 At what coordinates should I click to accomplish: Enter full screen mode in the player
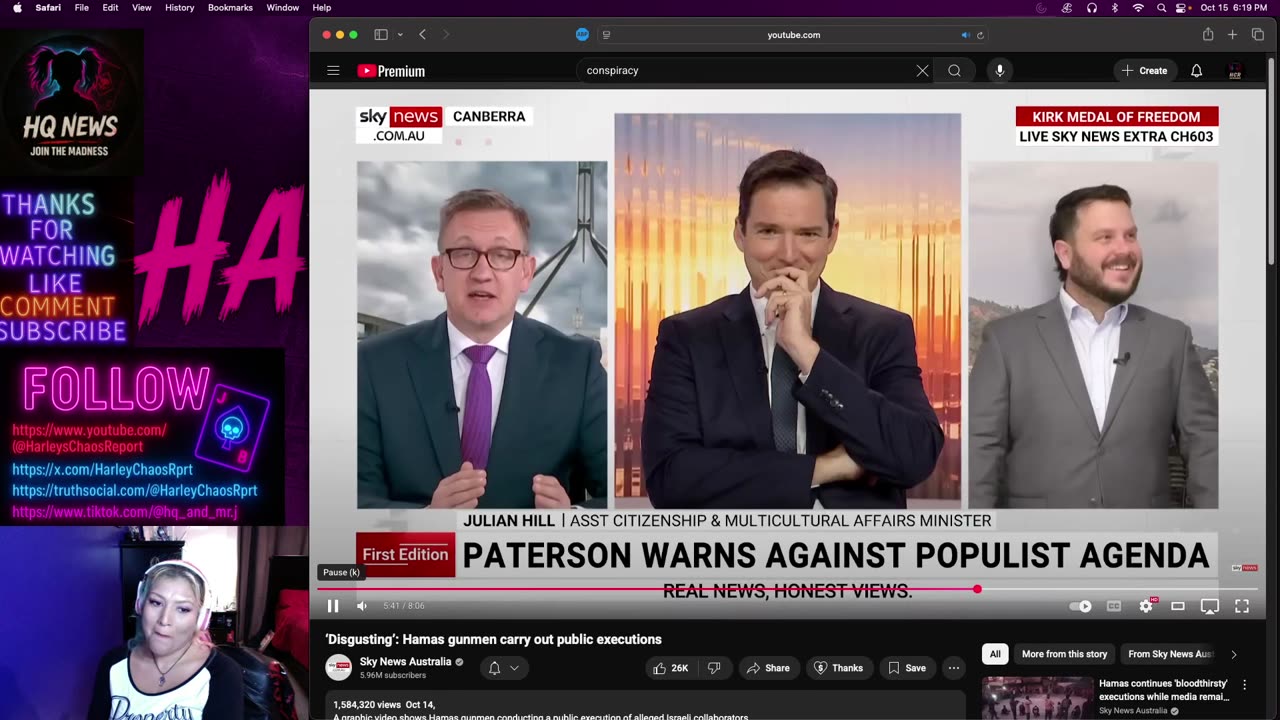pyautogui.click(x=1242, y=606)
